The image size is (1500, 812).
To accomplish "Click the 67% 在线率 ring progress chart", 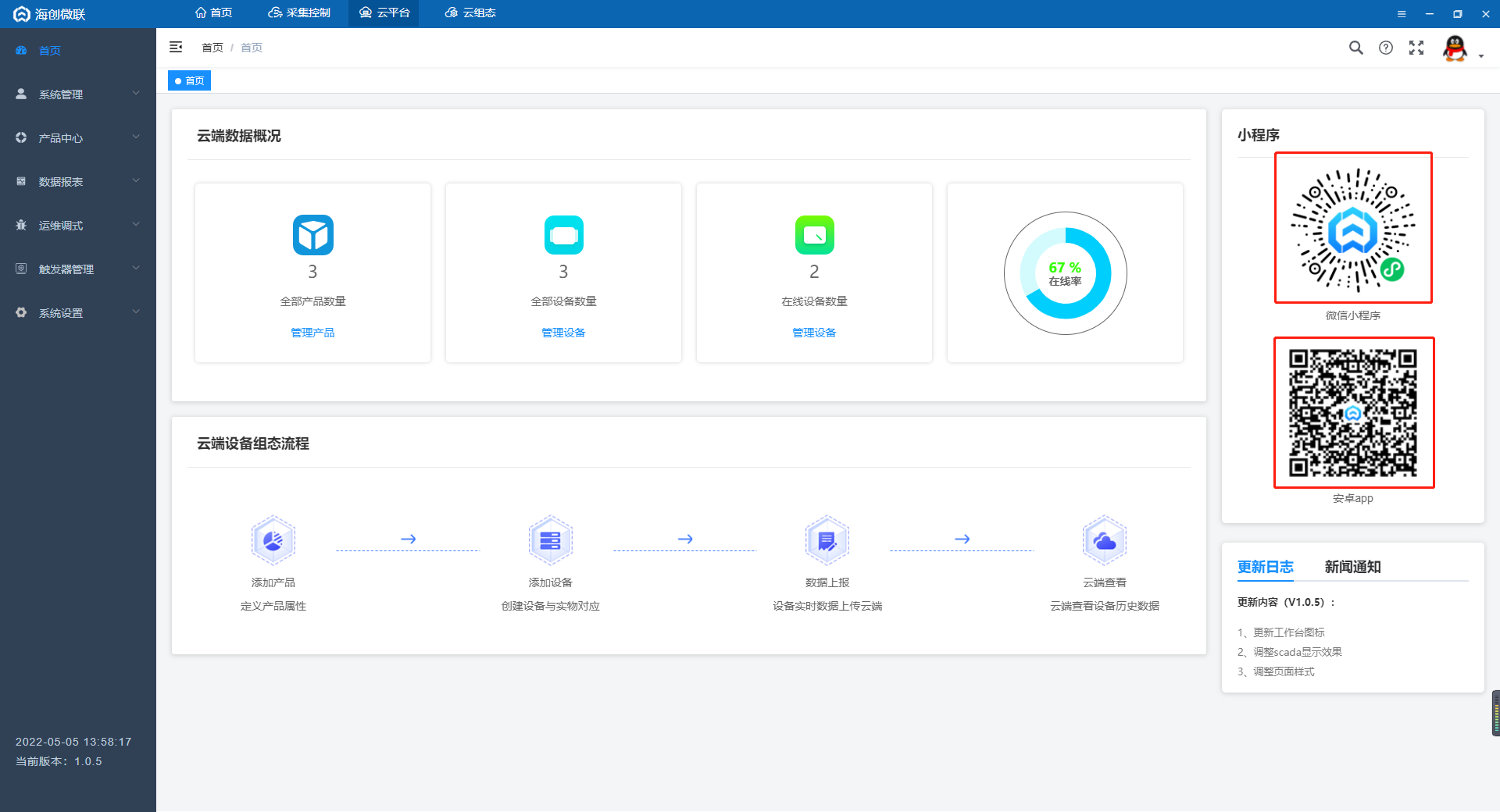I will [x=1066, y=273].
